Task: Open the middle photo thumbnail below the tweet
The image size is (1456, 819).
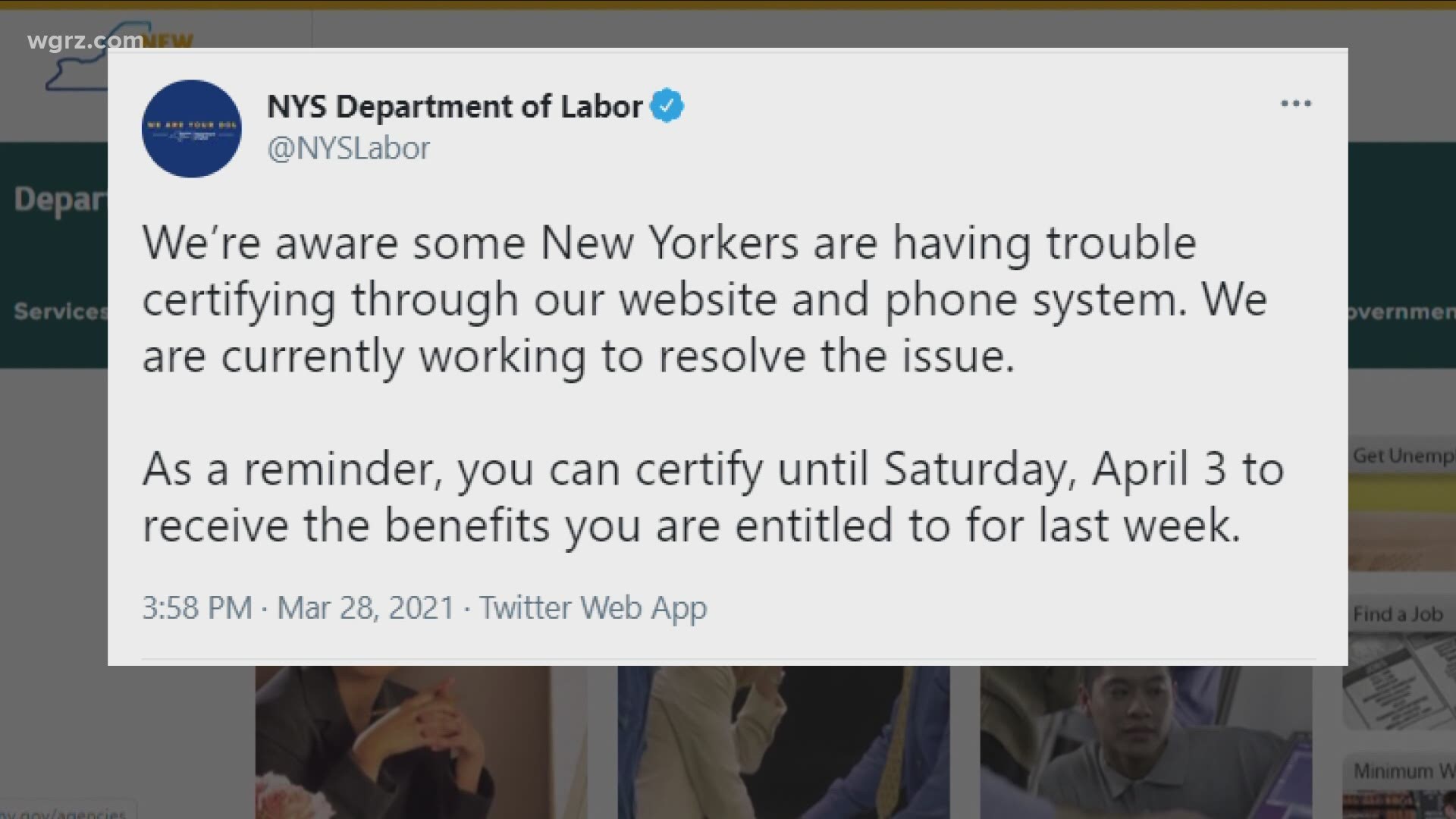Action: pos(783,742)
